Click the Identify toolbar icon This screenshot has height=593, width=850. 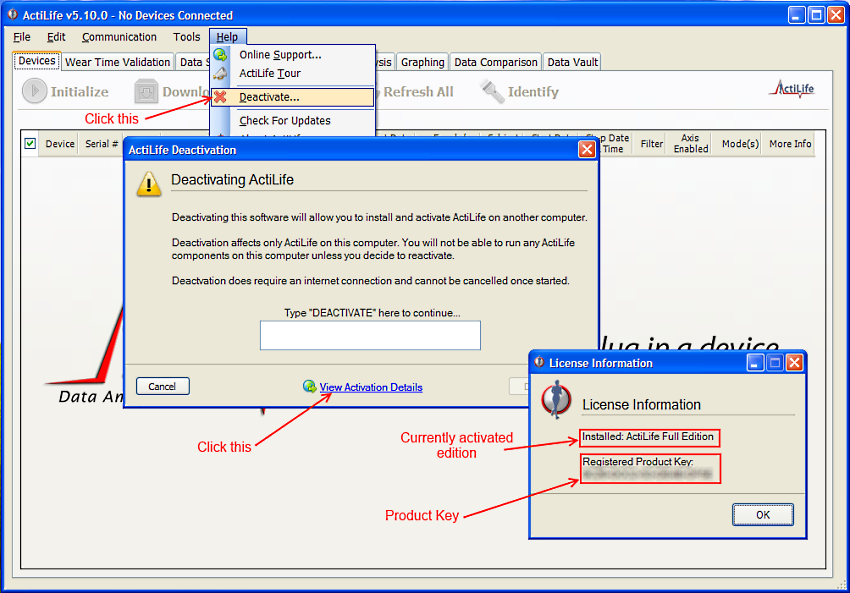point(492,91)
